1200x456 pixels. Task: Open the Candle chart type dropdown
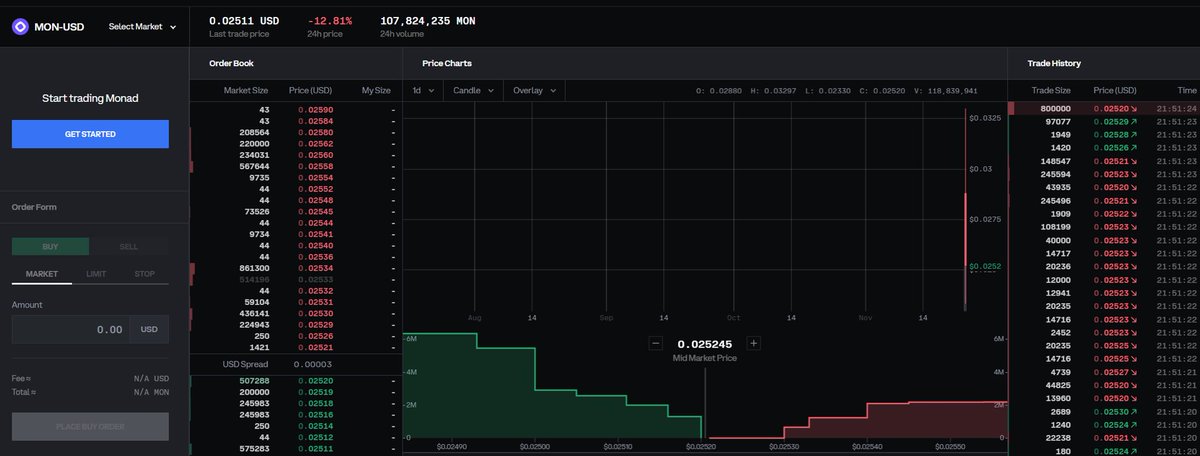point(474,90)
